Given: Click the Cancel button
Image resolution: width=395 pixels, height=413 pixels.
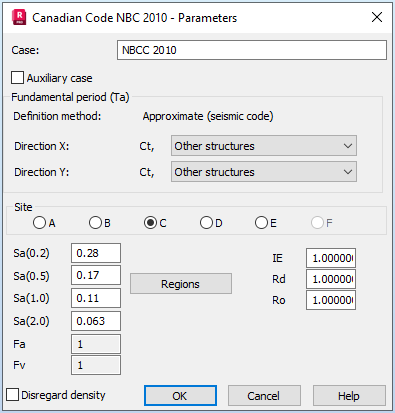Looking at the screenshot, I should [x=264, y=396].
